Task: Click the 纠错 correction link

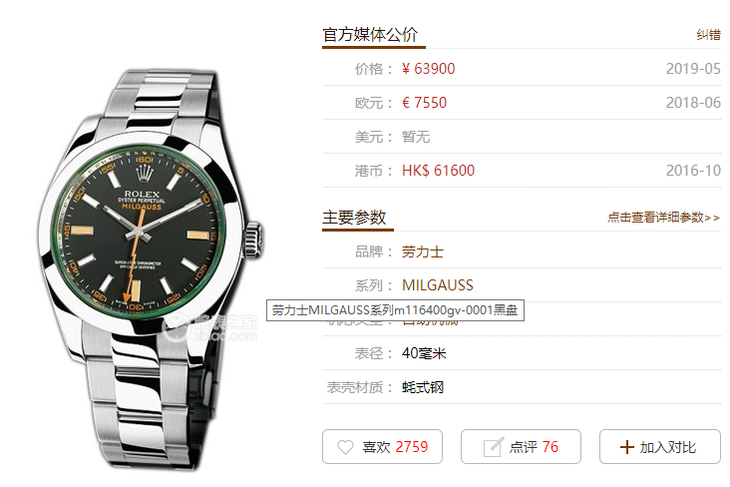Action: pyautogui.click(x=708, y=34)
